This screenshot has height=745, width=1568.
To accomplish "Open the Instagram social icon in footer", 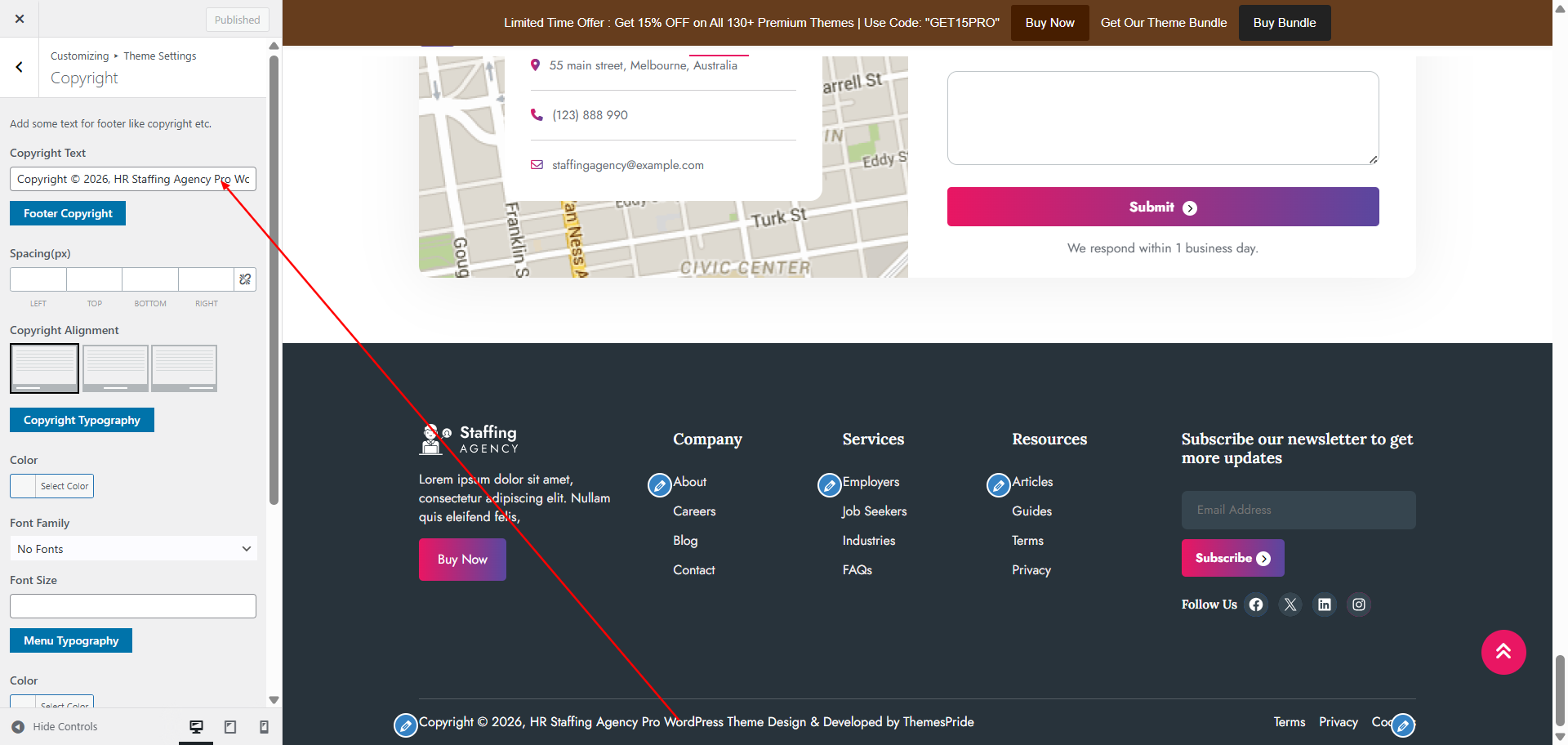I will tap(1358, 604).
